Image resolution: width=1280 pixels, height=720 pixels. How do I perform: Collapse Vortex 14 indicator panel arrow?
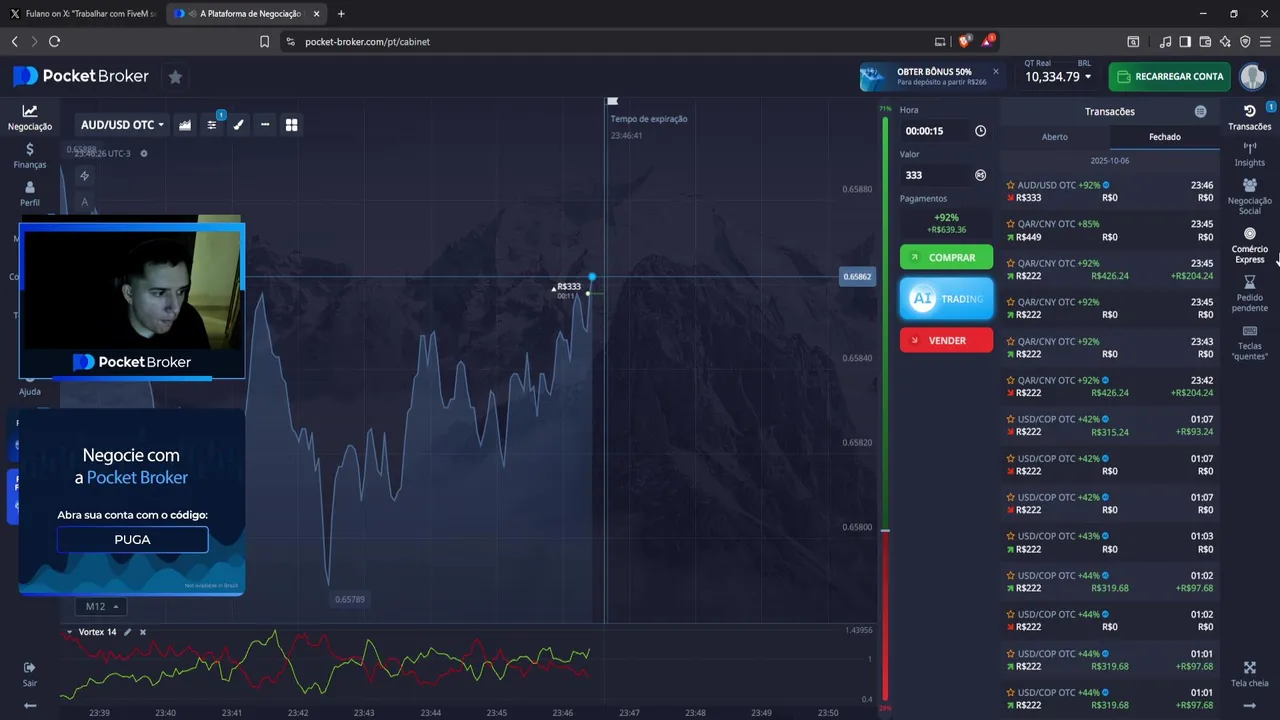point(69,632)
